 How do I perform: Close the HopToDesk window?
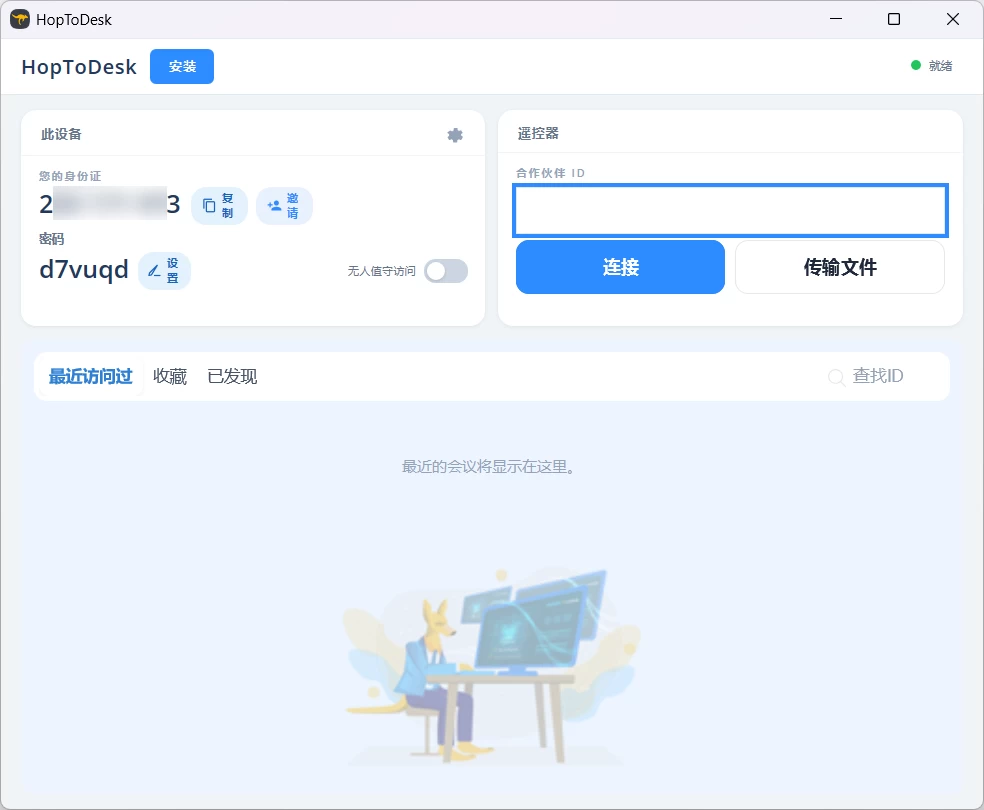953,19
